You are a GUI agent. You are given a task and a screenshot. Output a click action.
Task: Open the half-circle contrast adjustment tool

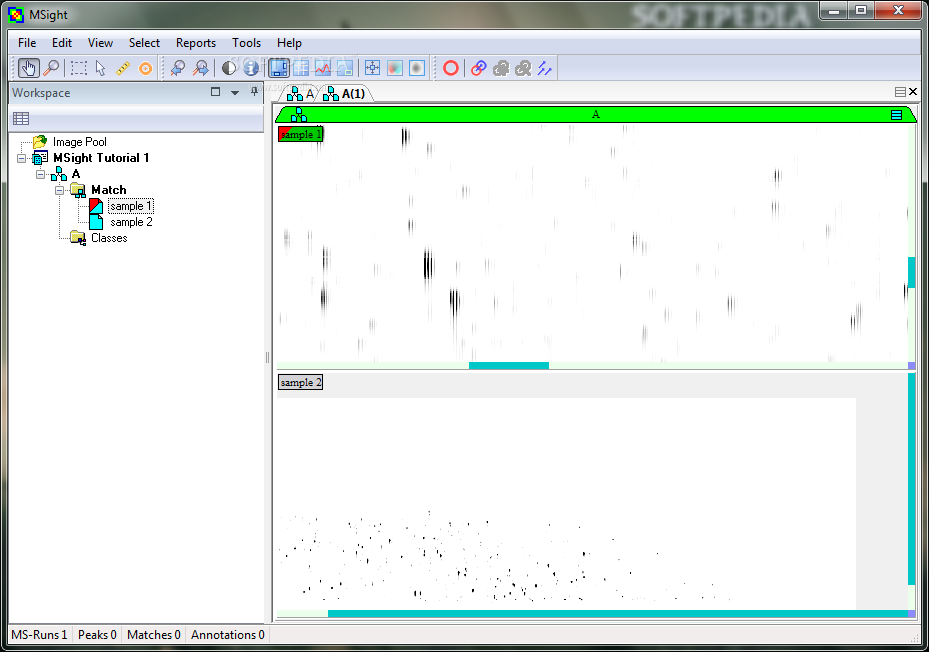click(229, 68)
